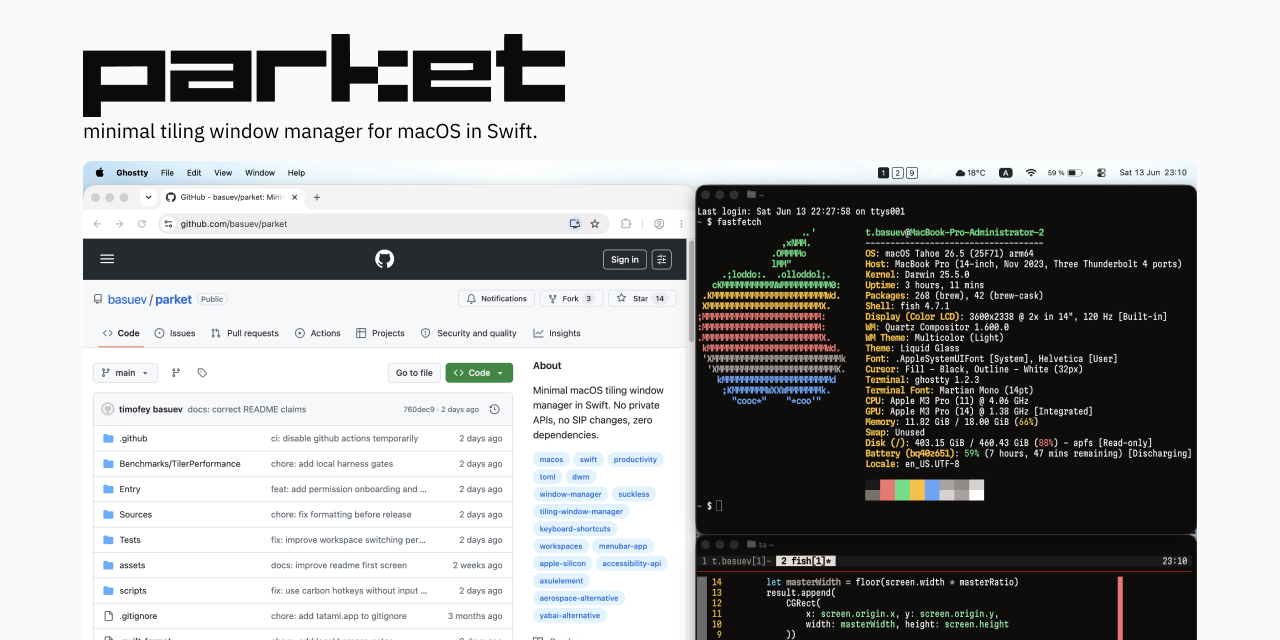Open the Ghostty app menu
This screenshot has height=640, width=1280.
point(132,173)
